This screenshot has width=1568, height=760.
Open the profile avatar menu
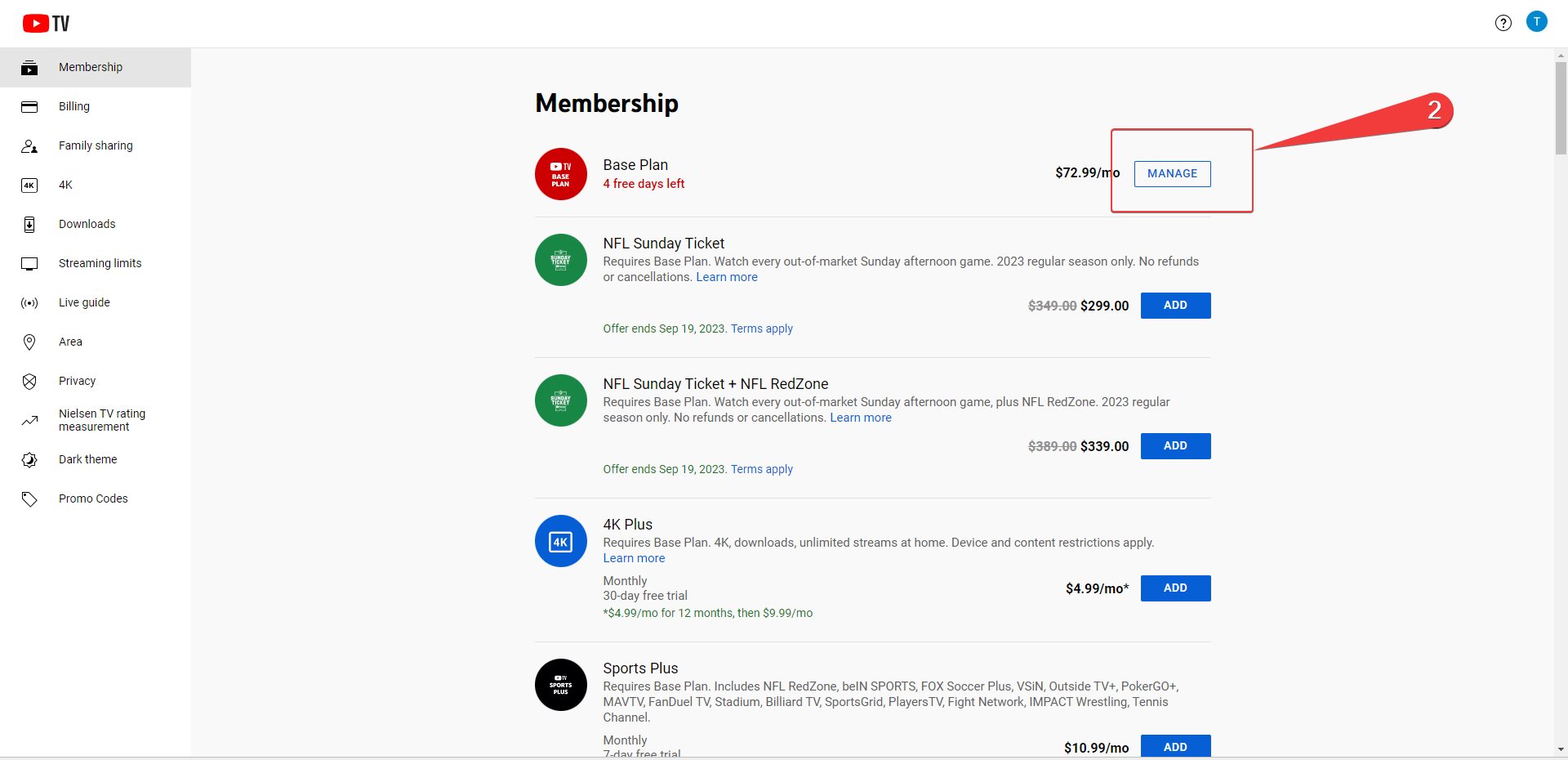[1537, 21]
